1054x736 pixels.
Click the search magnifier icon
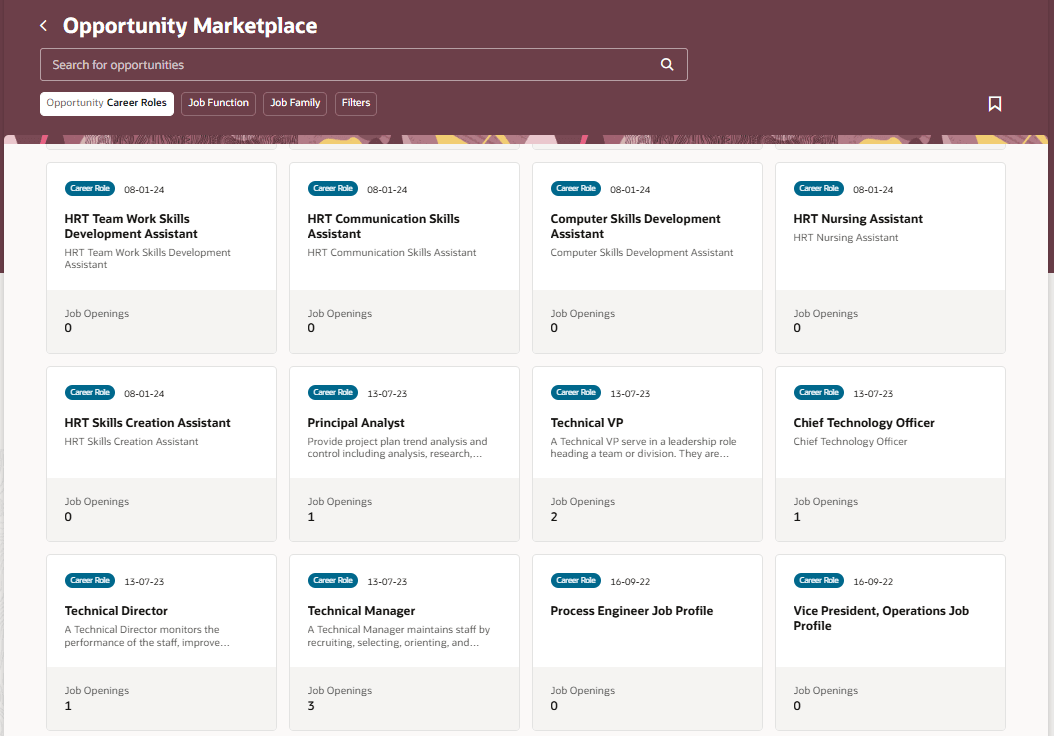click(666, 63)
